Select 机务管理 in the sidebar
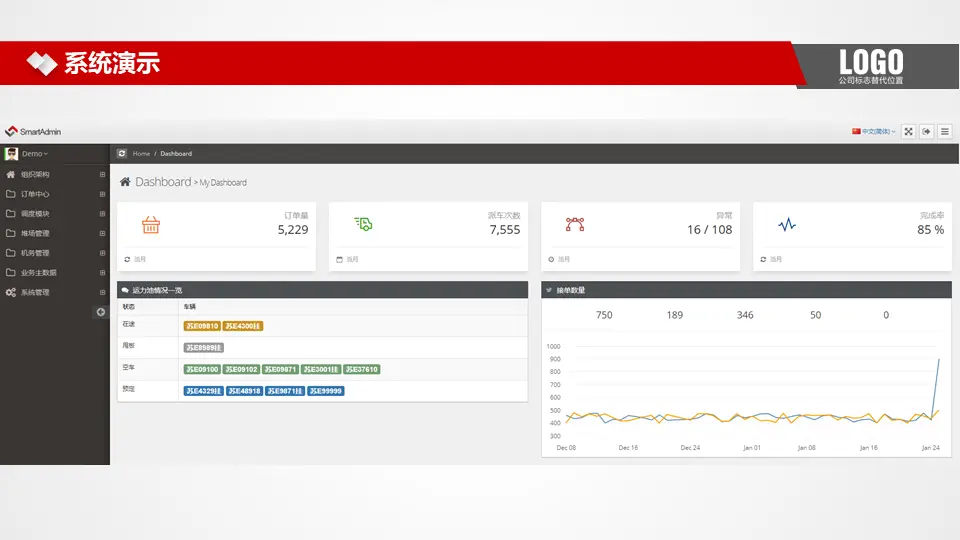This screenshot has width=960, height=540. [x=35, y=253]
